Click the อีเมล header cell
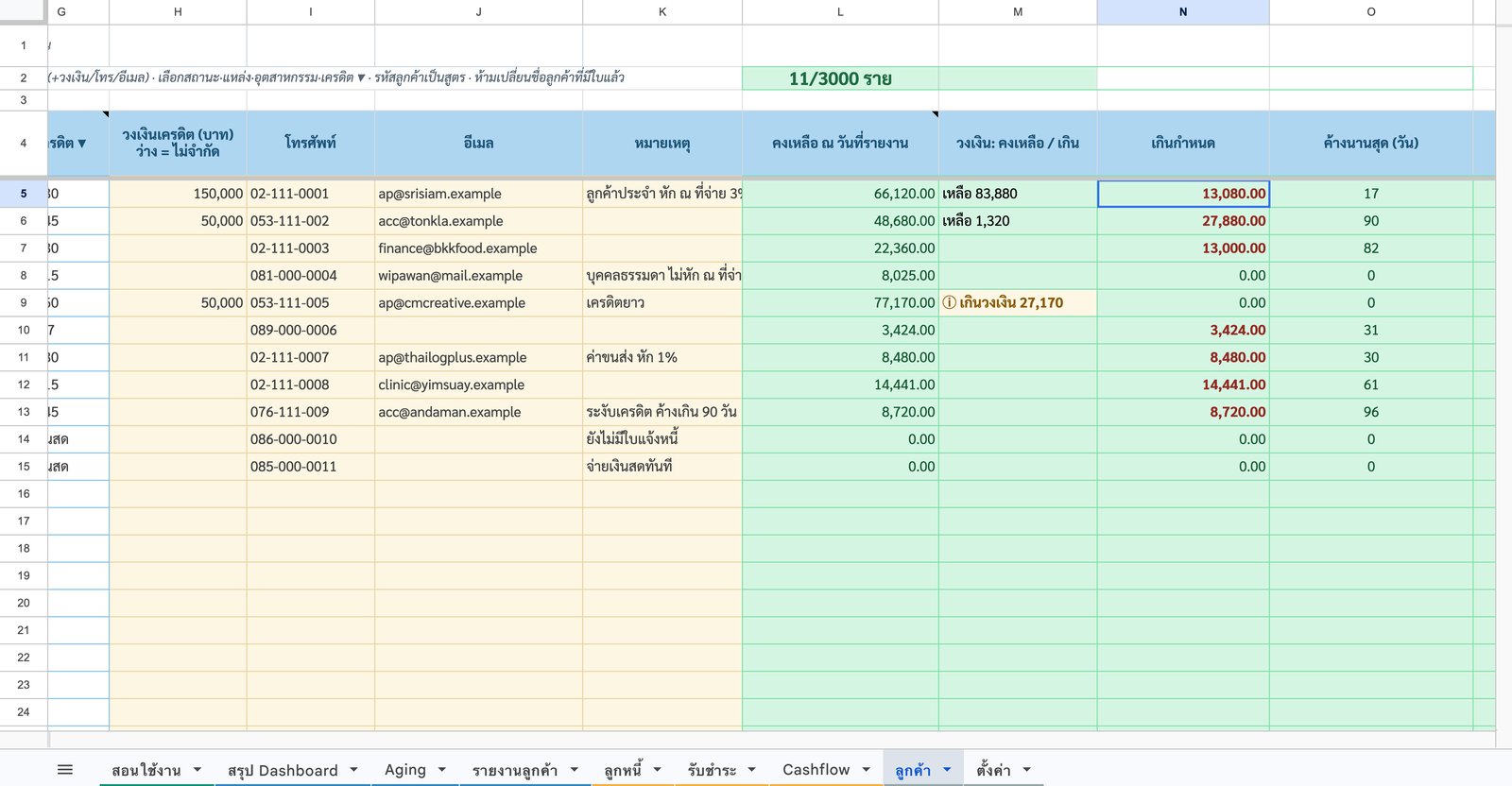 pos(478,143)
